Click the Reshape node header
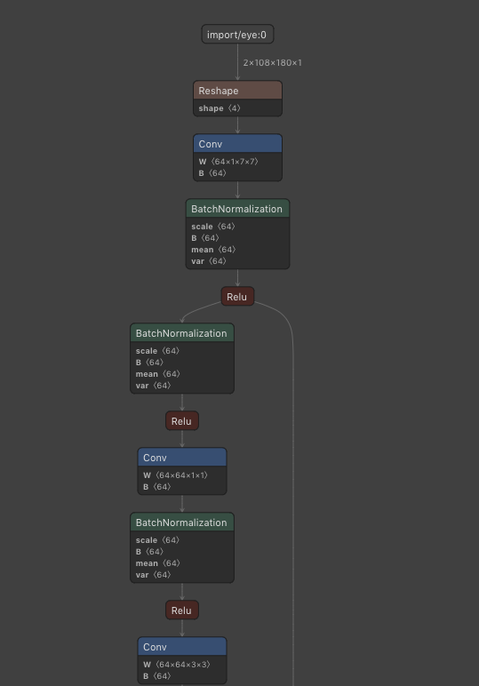 [x=238, y=90]
